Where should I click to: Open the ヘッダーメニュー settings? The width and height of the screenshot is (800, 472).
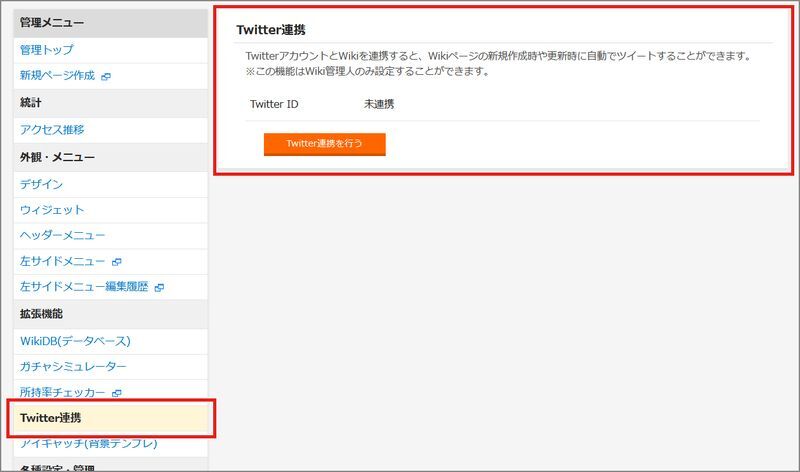point(62,235)
